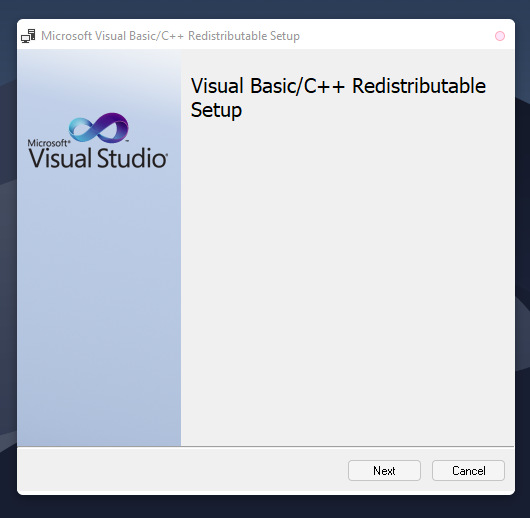The height and width of the screenshot is (518, 530).
Task: Click the word 'Setup' in the main heading
Action: pyautogui.click(x=216, y=110)
